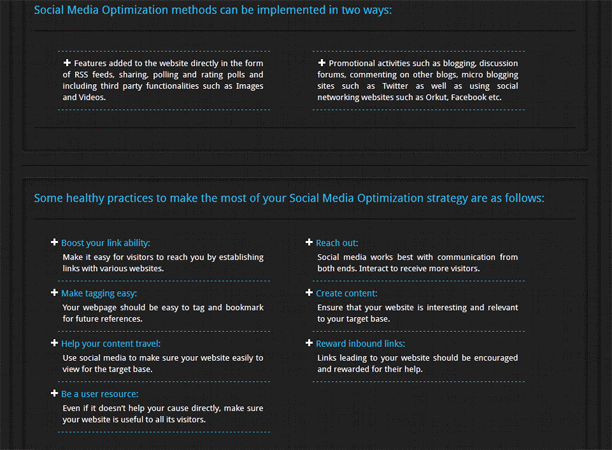612x450 pixels.
Task: Click the plus icon next to Boost your link ability
Action: (54, 242)
